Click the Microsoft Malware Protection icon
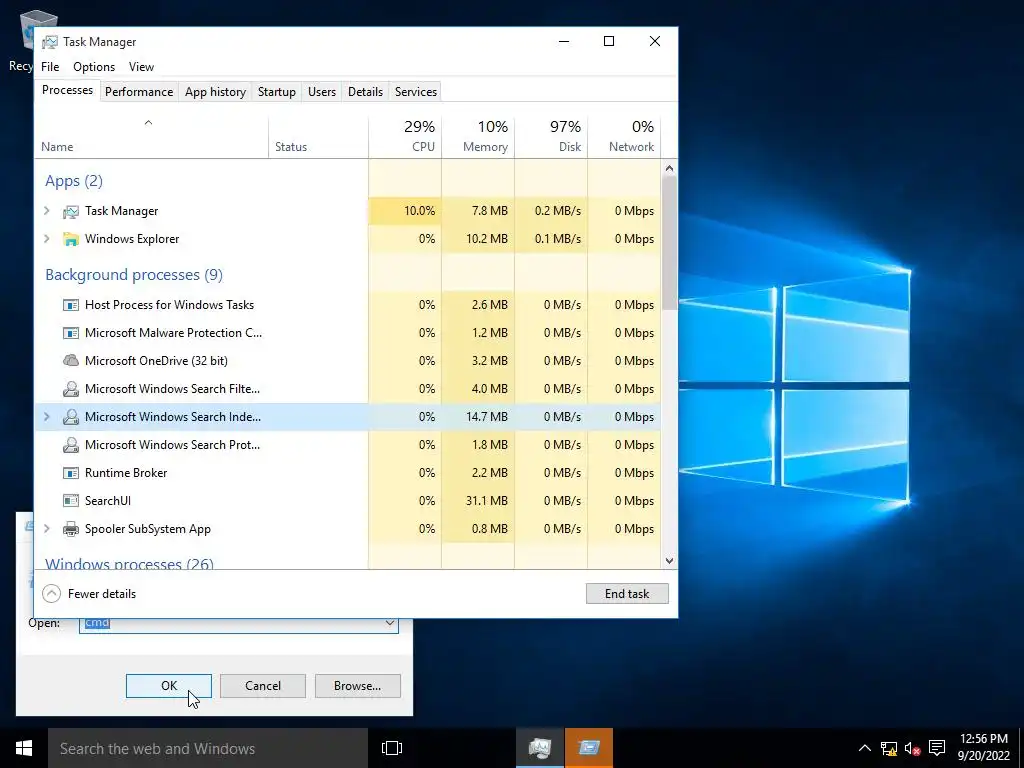The image size is (1024, 768). [x=71, y=333]
